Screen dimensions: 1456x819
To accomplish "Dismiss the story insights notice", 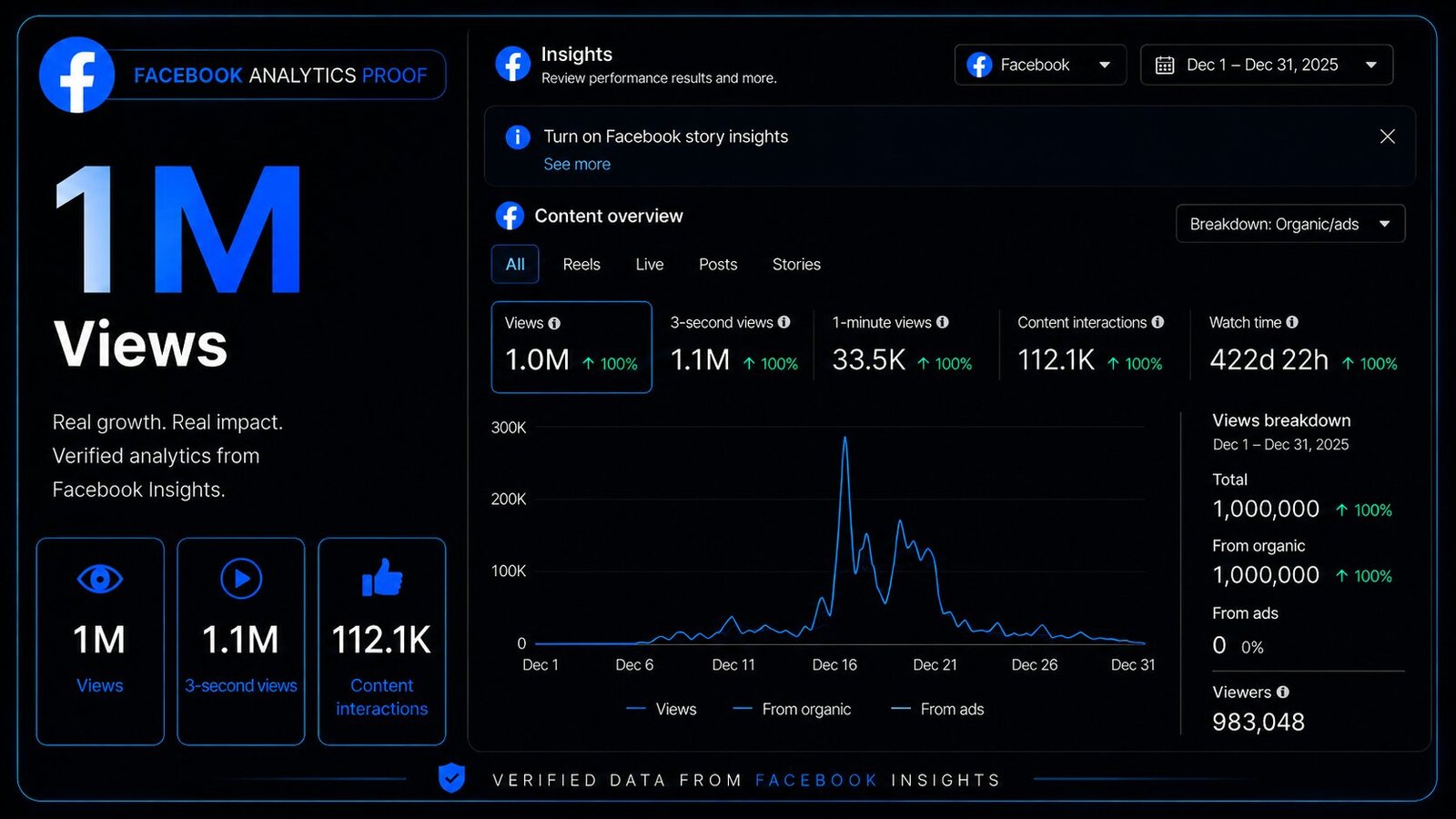I will 1387,136.
